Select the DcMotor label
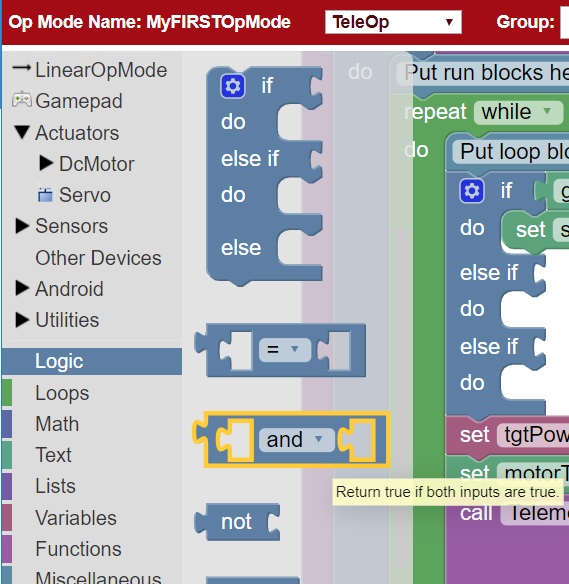Screen dimensions: 569x584 click(x=96, y=164)
